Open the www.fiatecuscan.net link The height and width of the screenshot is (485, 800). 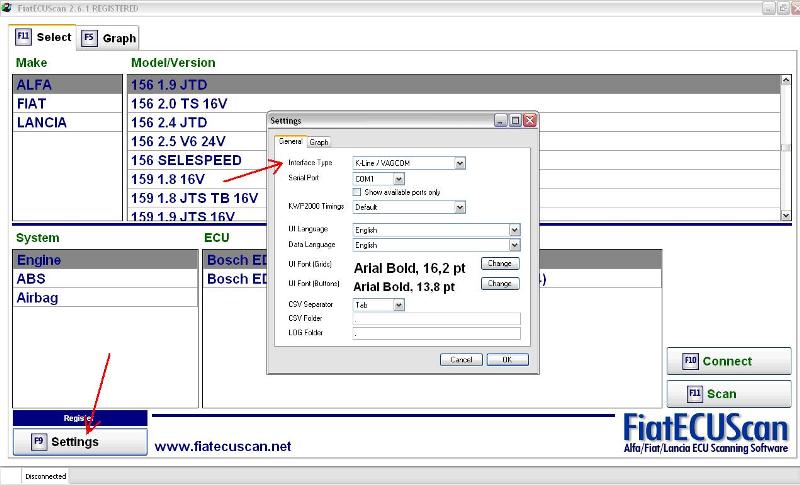click(223, 447)
